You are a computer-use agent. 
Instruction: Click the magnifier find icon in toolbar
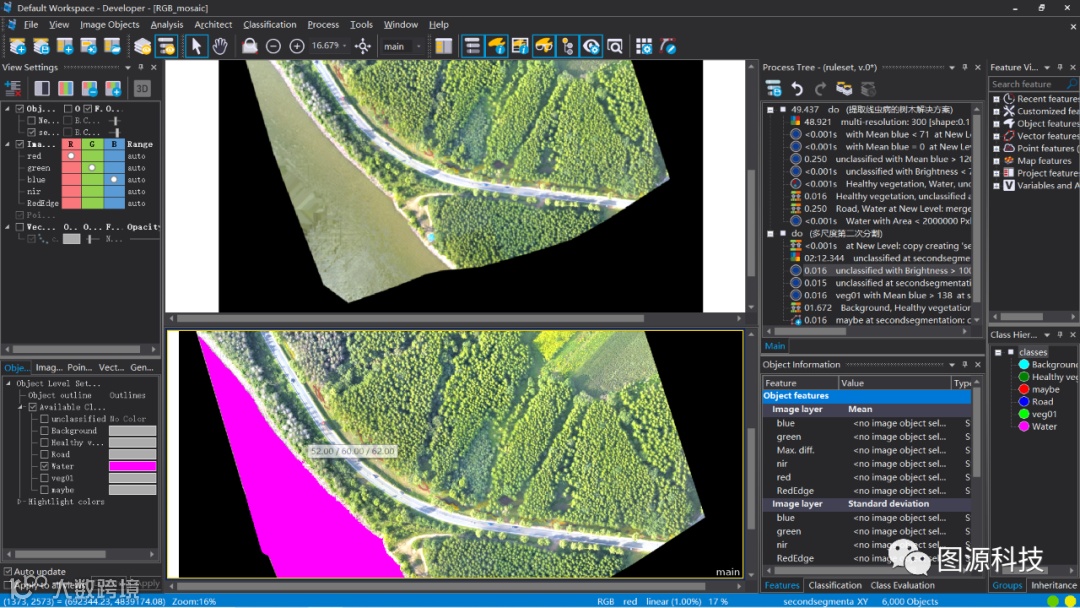point(615,46)
